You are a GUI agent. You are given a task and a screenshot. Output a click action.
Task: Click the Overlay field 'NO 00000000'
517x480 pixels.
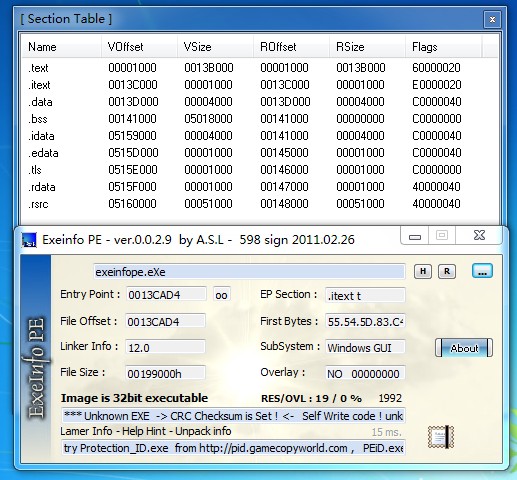coord(365,374)
